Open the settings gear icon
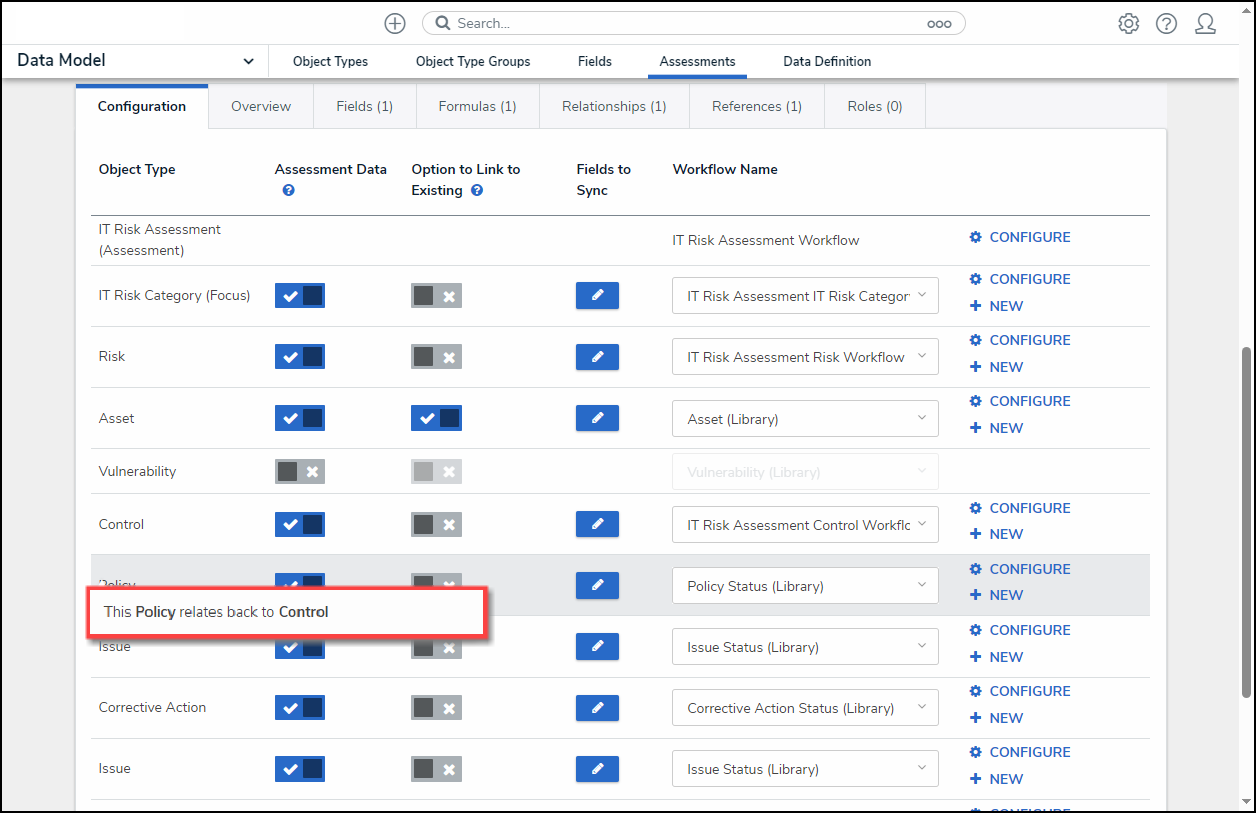 pyautogui.click(x=1128, y=24)
